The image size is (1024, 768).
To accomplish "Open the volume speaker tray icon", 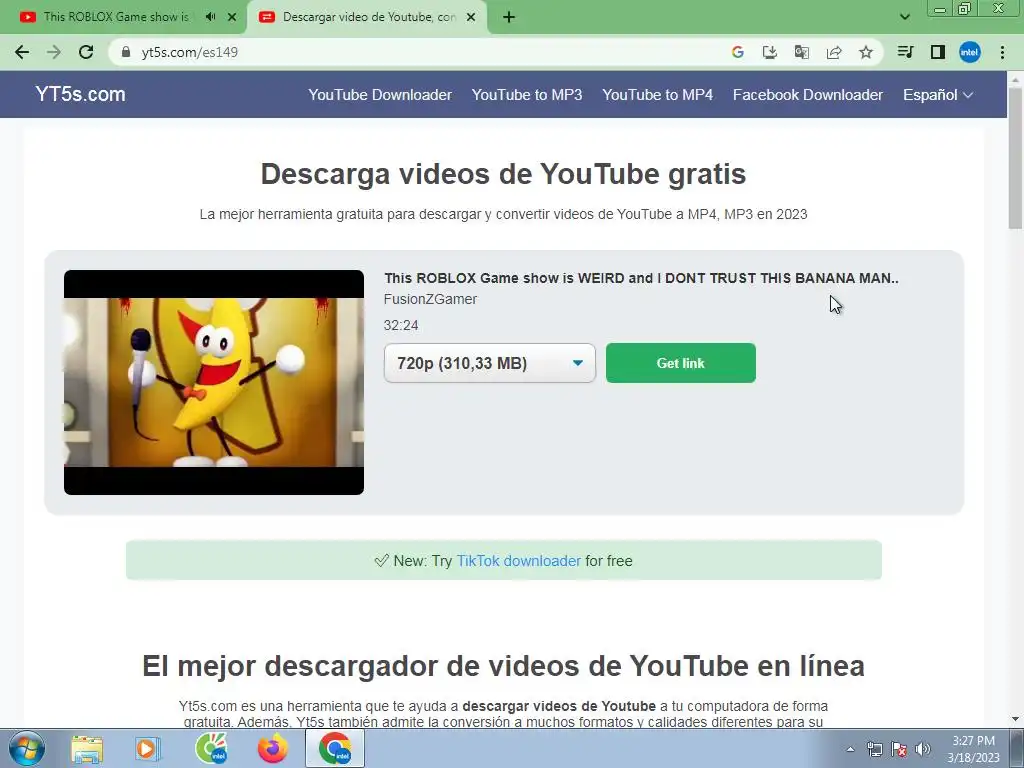I will tap(923, 749).
